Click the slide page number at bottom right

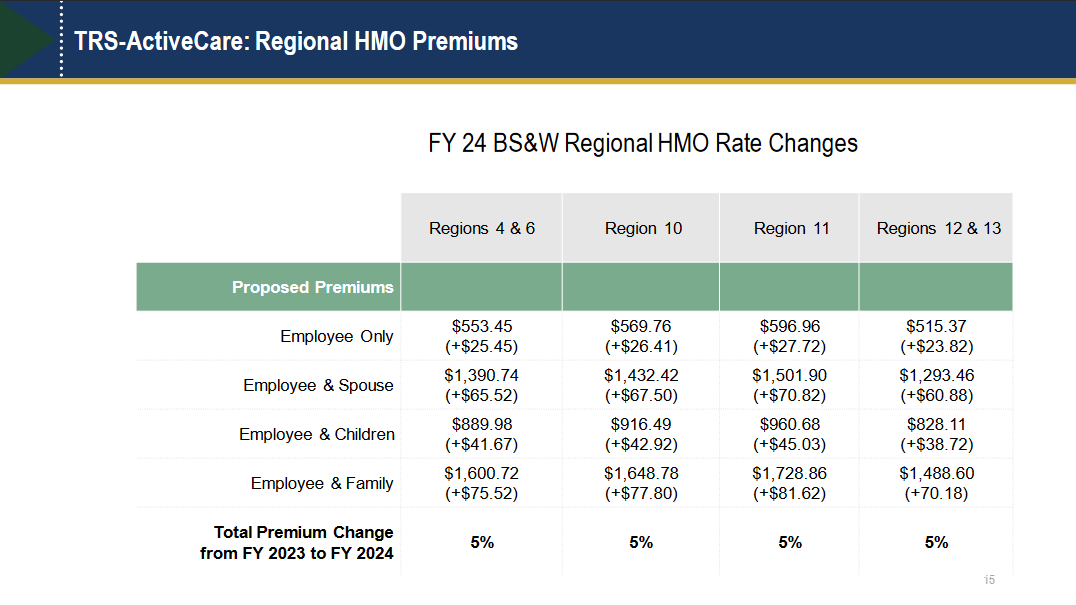989,580
